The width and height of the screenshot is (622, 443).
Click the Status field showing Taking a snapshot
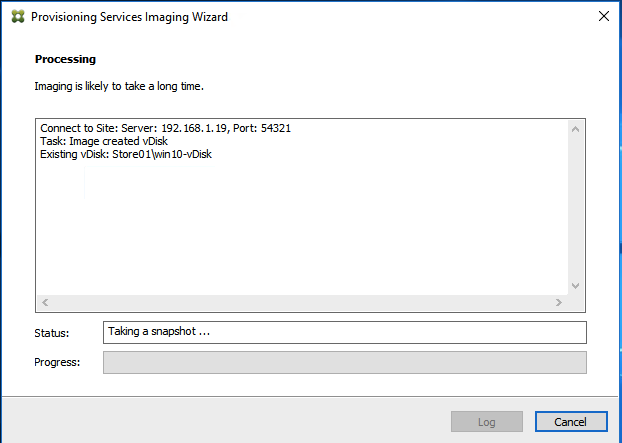click(x=345, y=332)
